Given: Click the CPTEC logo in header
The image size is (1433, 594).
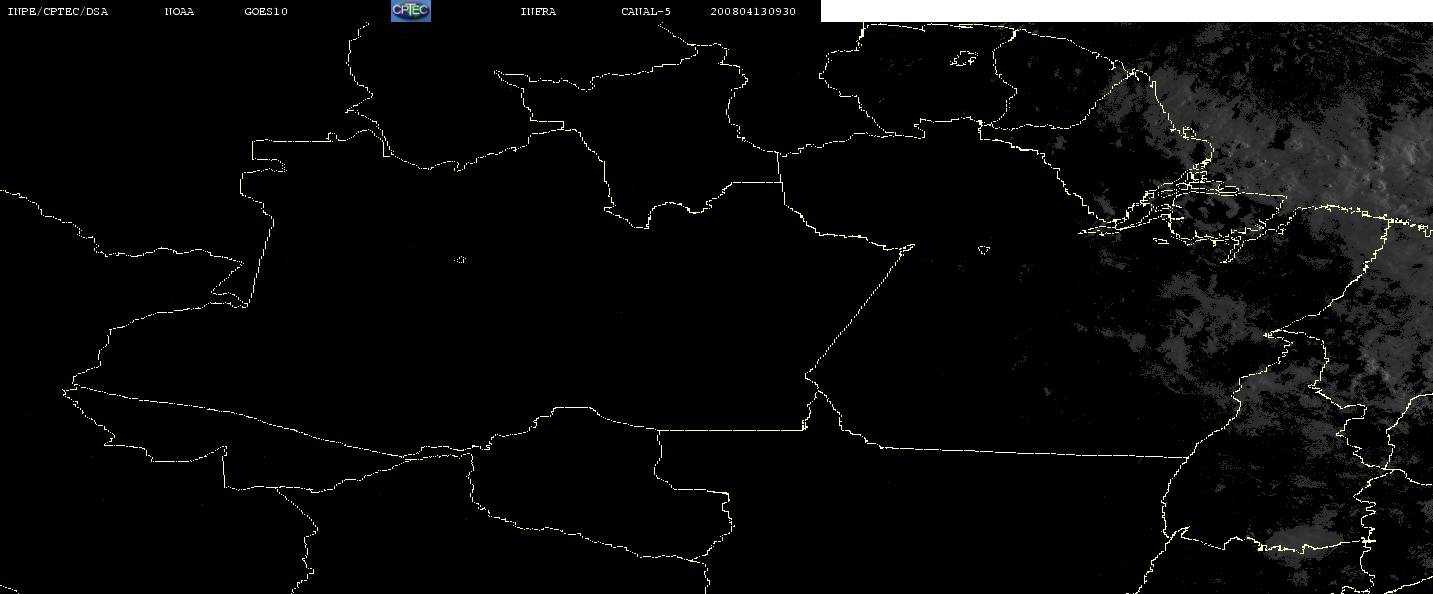Looking at the screenshot, I should click(x=410, y=11).
